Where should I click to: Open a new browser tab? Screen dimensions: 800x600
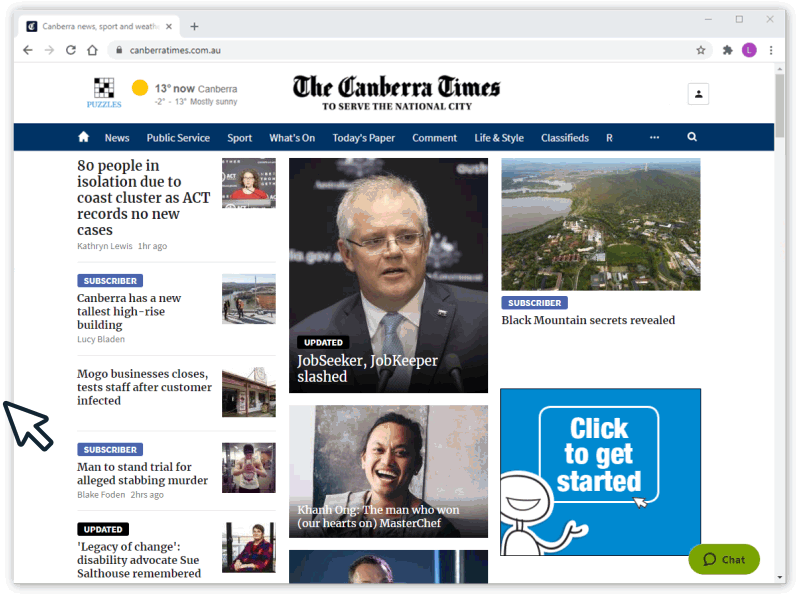(x=194, y=27)
